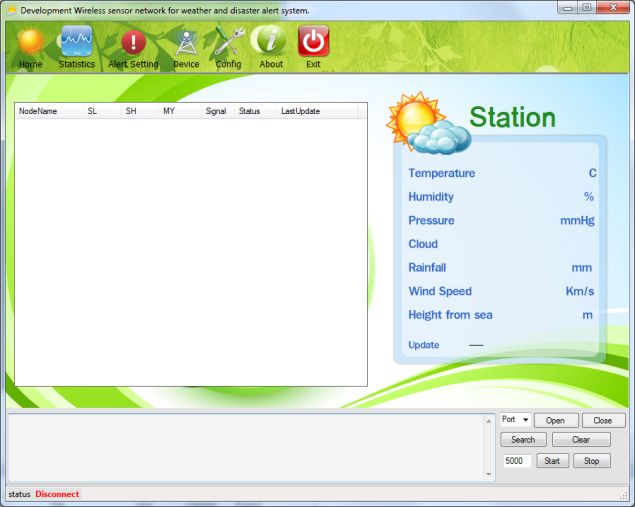Click the Clear button
This screenshot has width=635, height=507.
[581, 439]
